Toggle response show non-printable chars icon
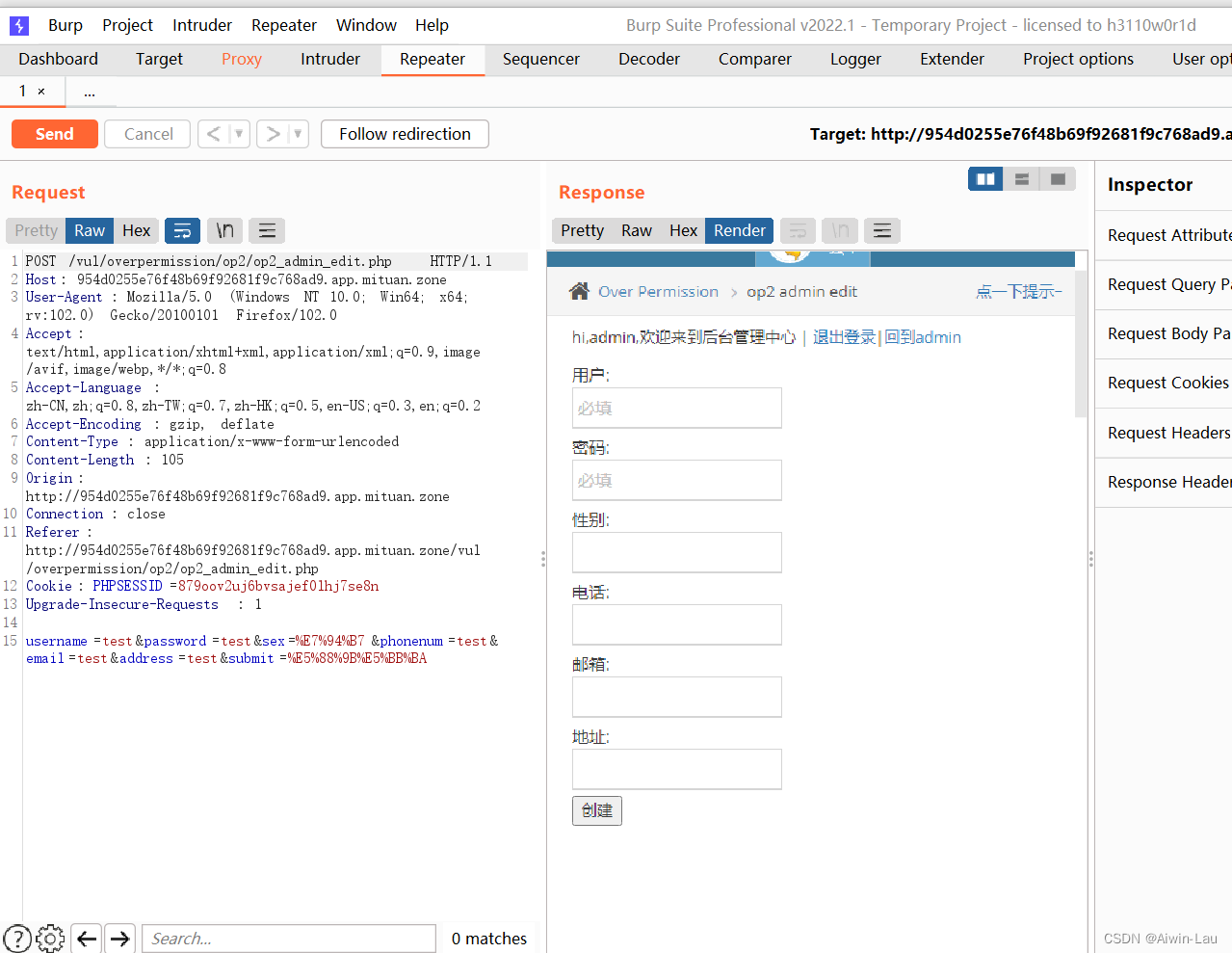The width and height of the screenshot is (1232, 953). (x=840, y=230)
